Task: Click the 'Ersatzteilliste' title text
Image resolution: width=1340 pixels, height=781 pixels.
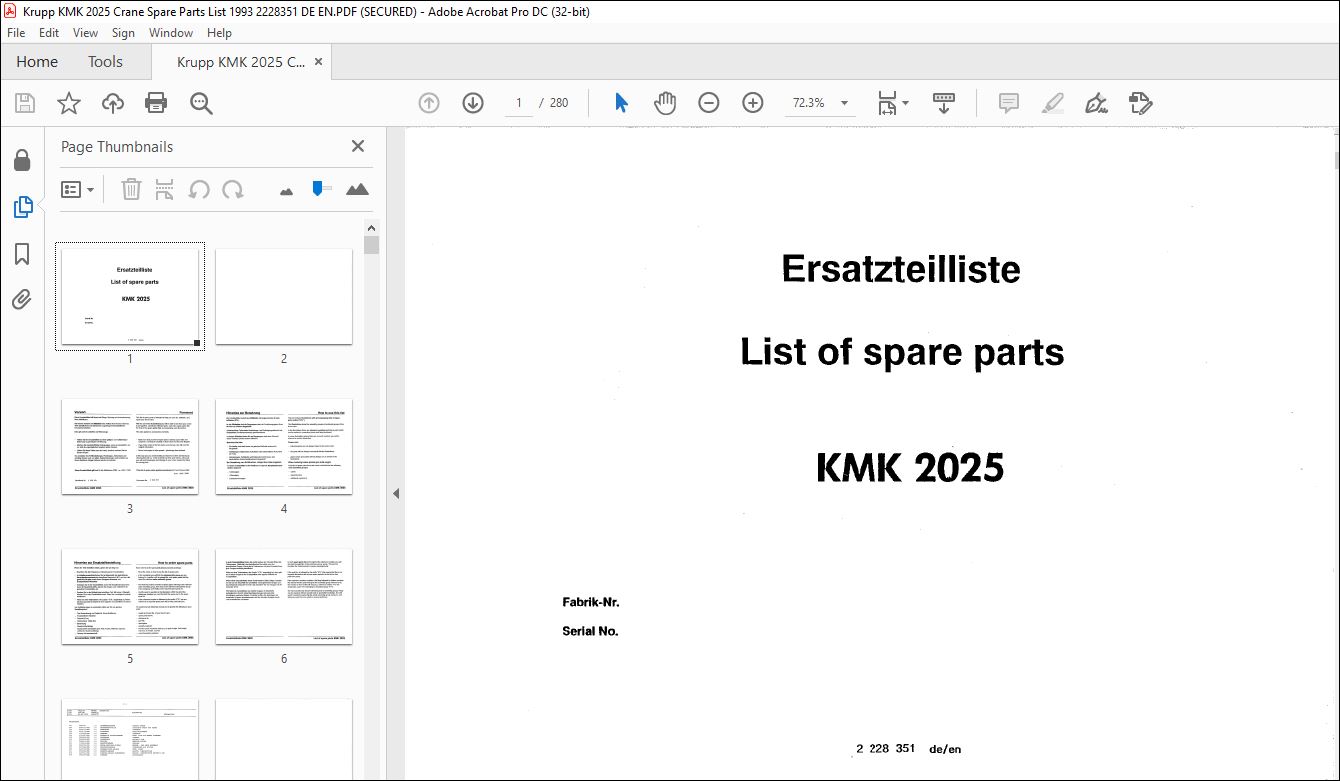Action: 901,268
